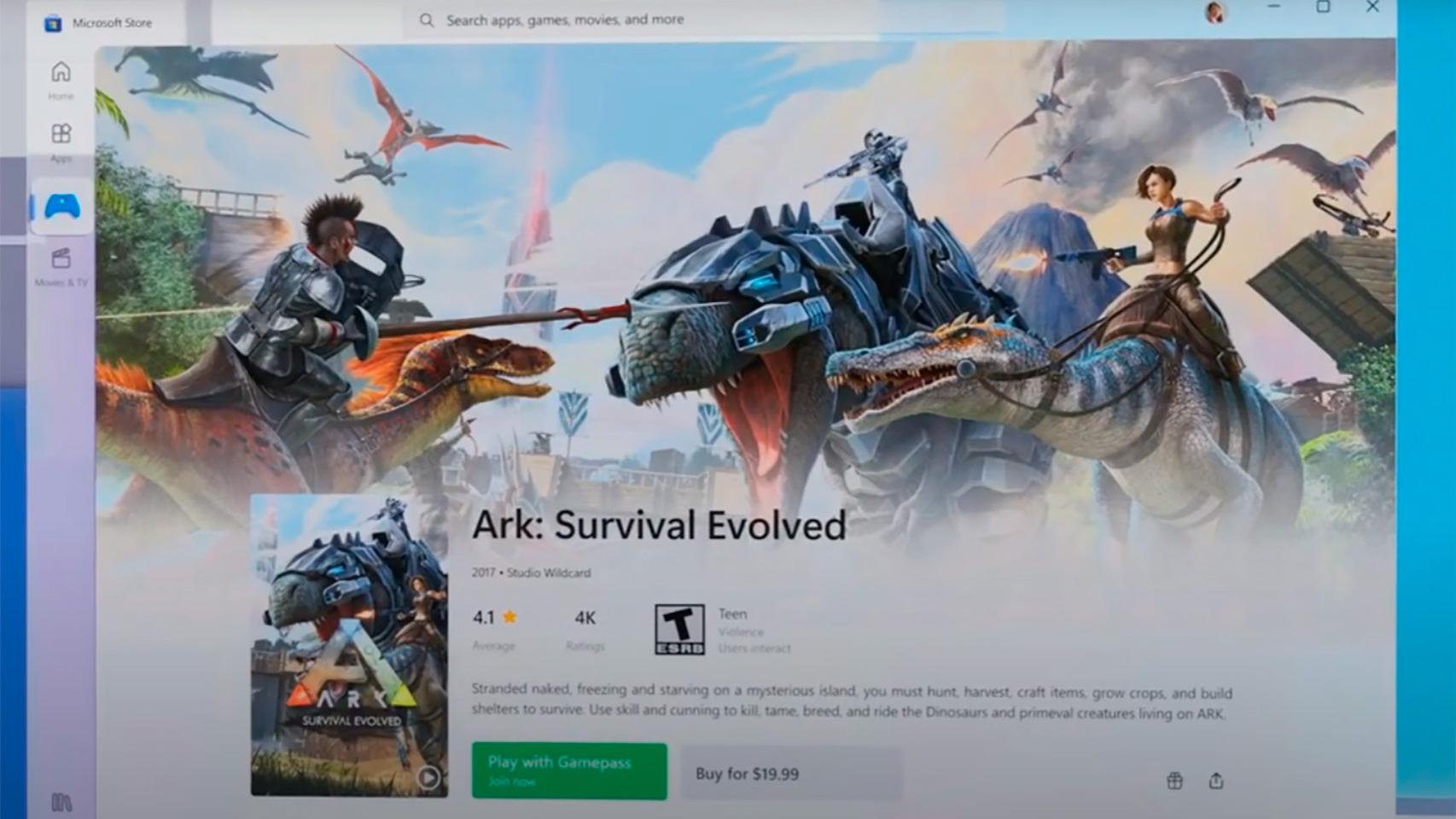Viewport: 1456px width, 819px height.
Task: Click the share icon for this game
Action: 1216,780
